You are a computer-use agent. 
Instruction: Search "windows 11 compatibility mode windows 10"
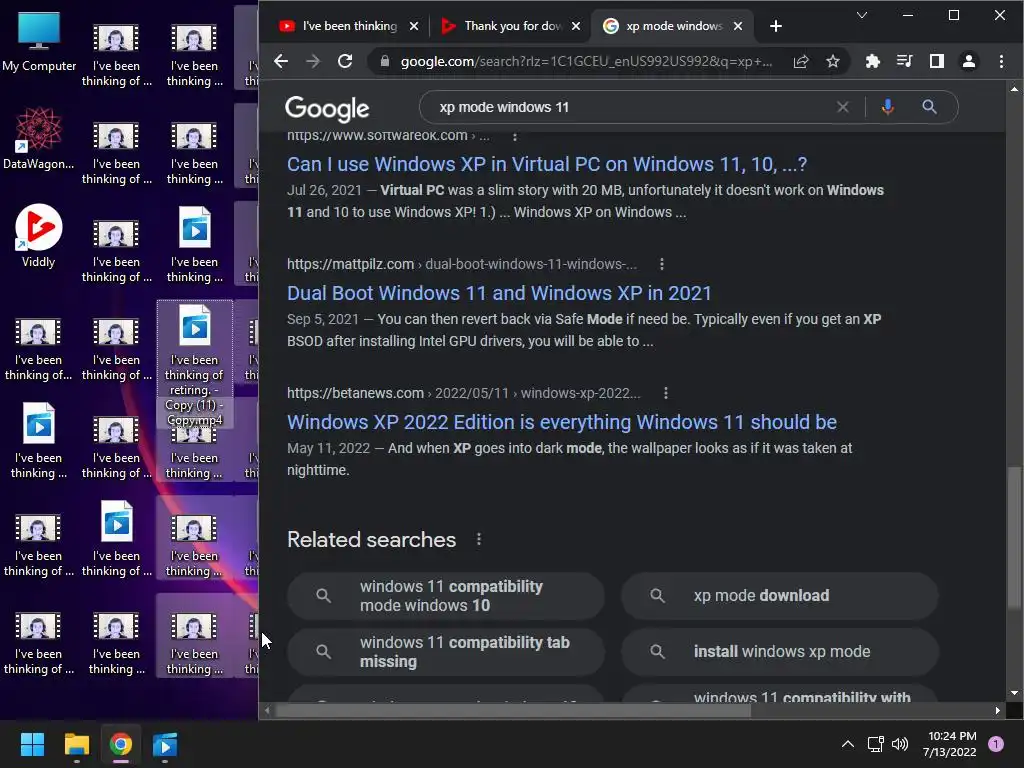click(x=446, y=596)
